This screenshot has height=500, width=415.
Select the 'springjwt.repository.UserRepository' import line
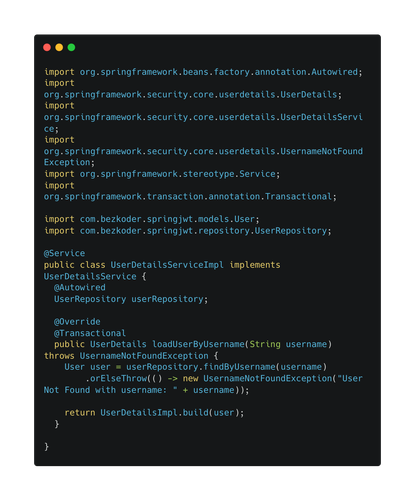pos(188,231)
